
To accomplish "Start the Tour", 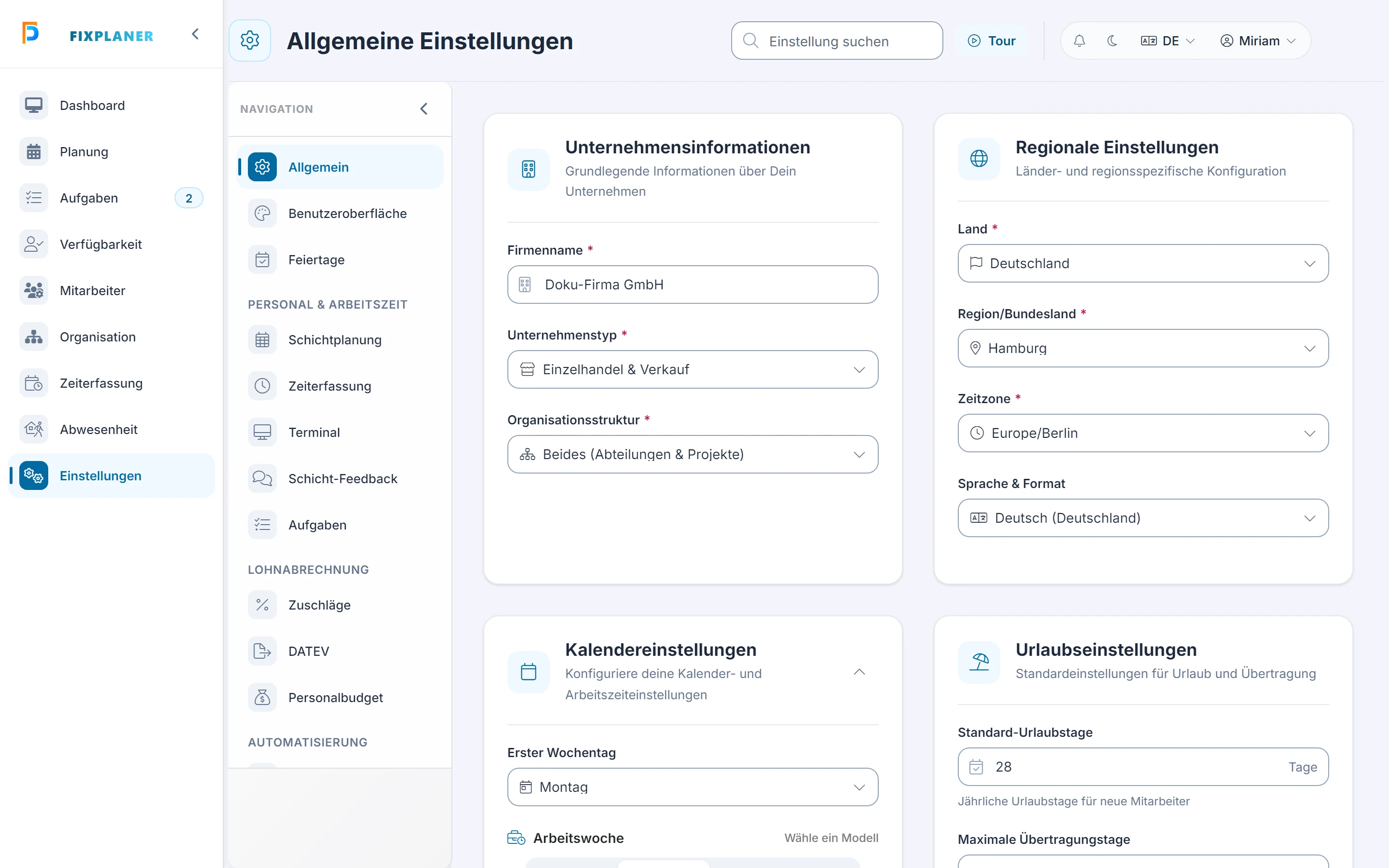I will tap(992, 41).
